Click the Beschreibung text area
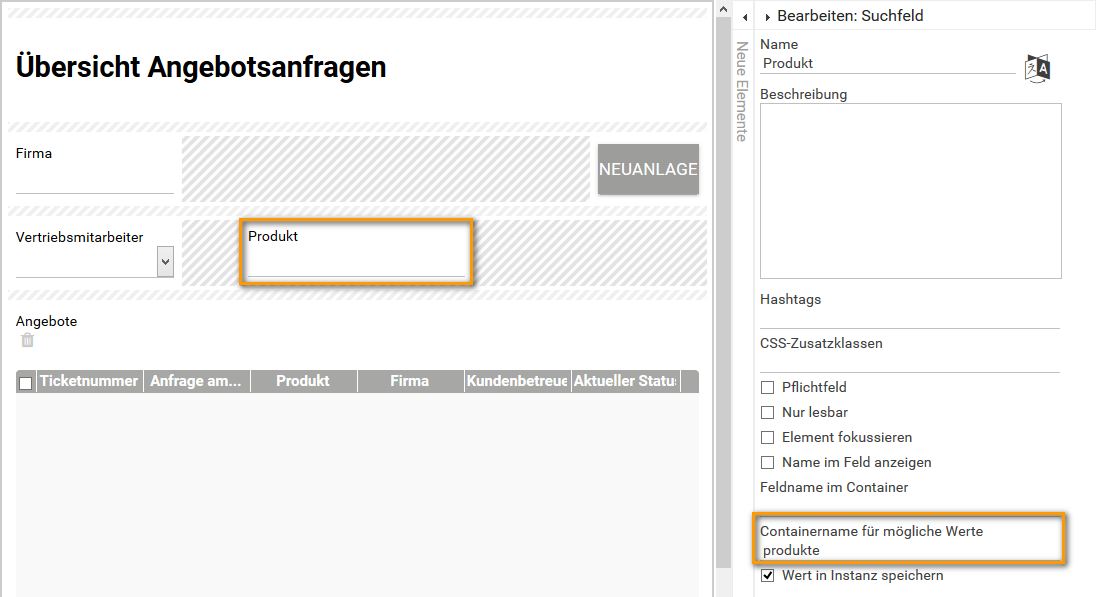Viewport: 1096px width, 597px height. pos(910,190)
